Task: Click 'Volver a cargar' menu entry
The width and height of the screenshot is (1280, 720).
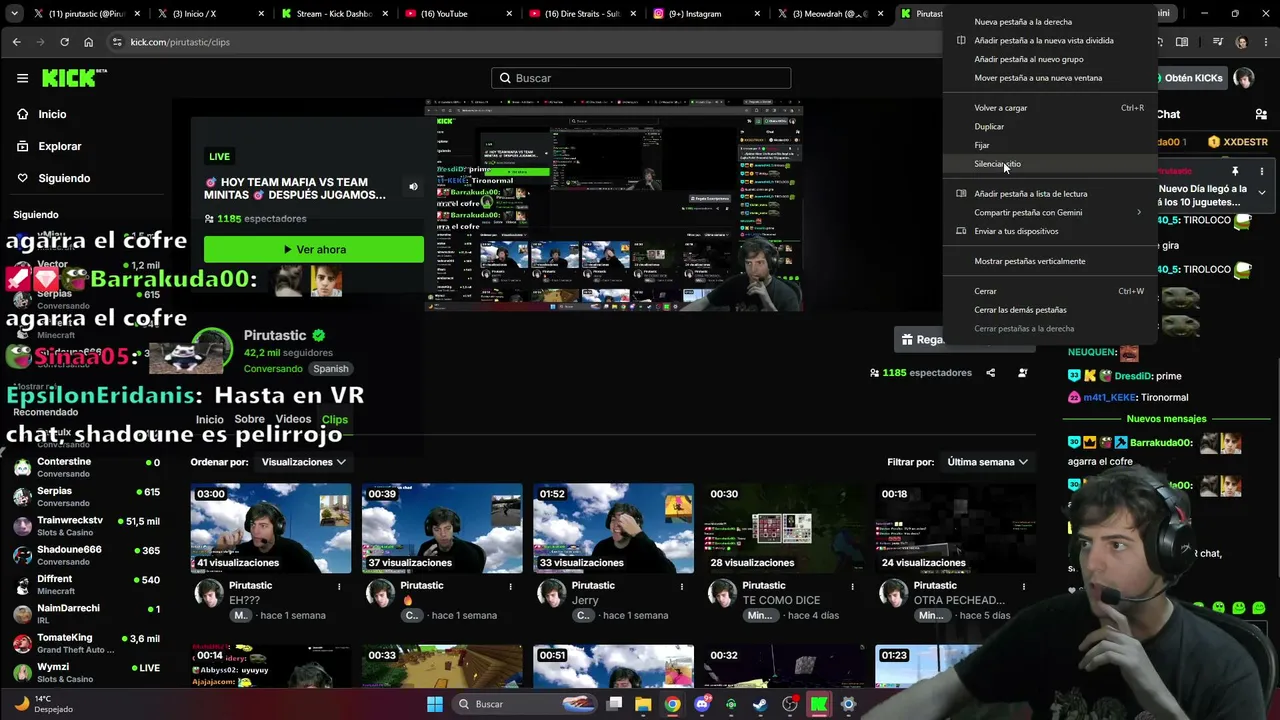Action: coord(1050,107)
